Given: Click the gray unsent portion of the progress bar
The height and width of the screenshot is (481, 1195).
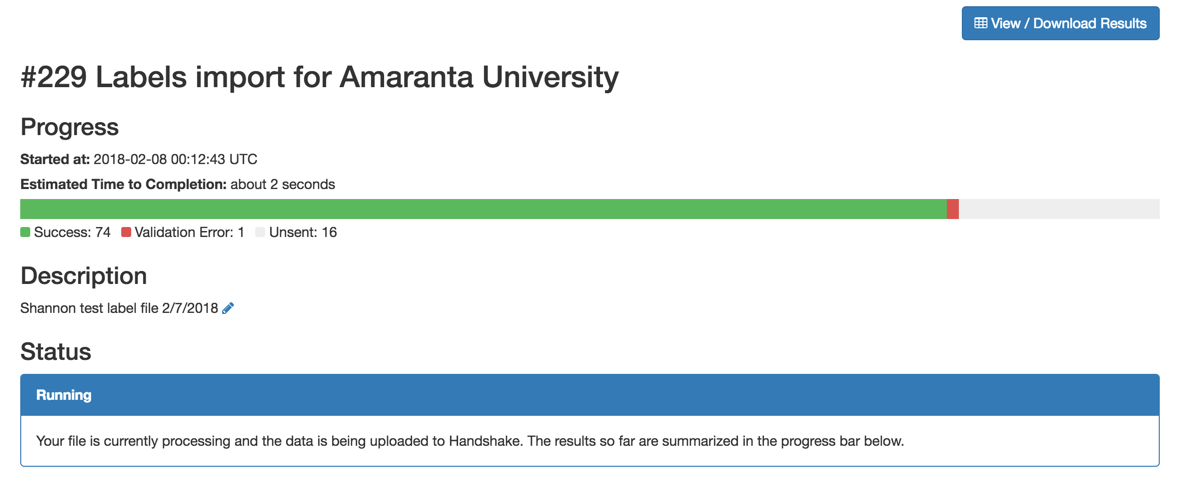Looking at the screenshot, I should (x=1059, y=209).
